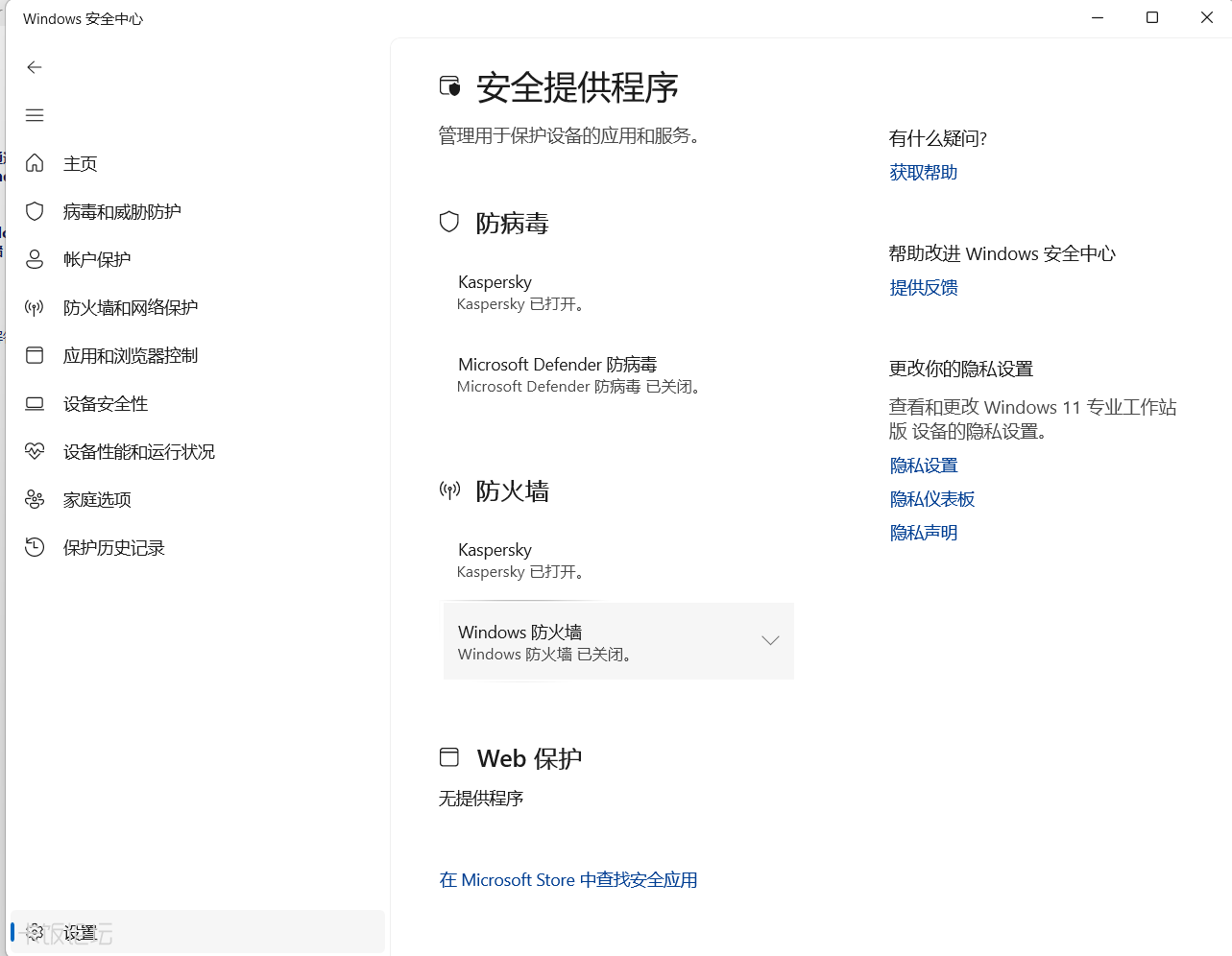Click the 无提供程序 text
This screenshot has width=1232, height=956.
(x=481, y=799)
